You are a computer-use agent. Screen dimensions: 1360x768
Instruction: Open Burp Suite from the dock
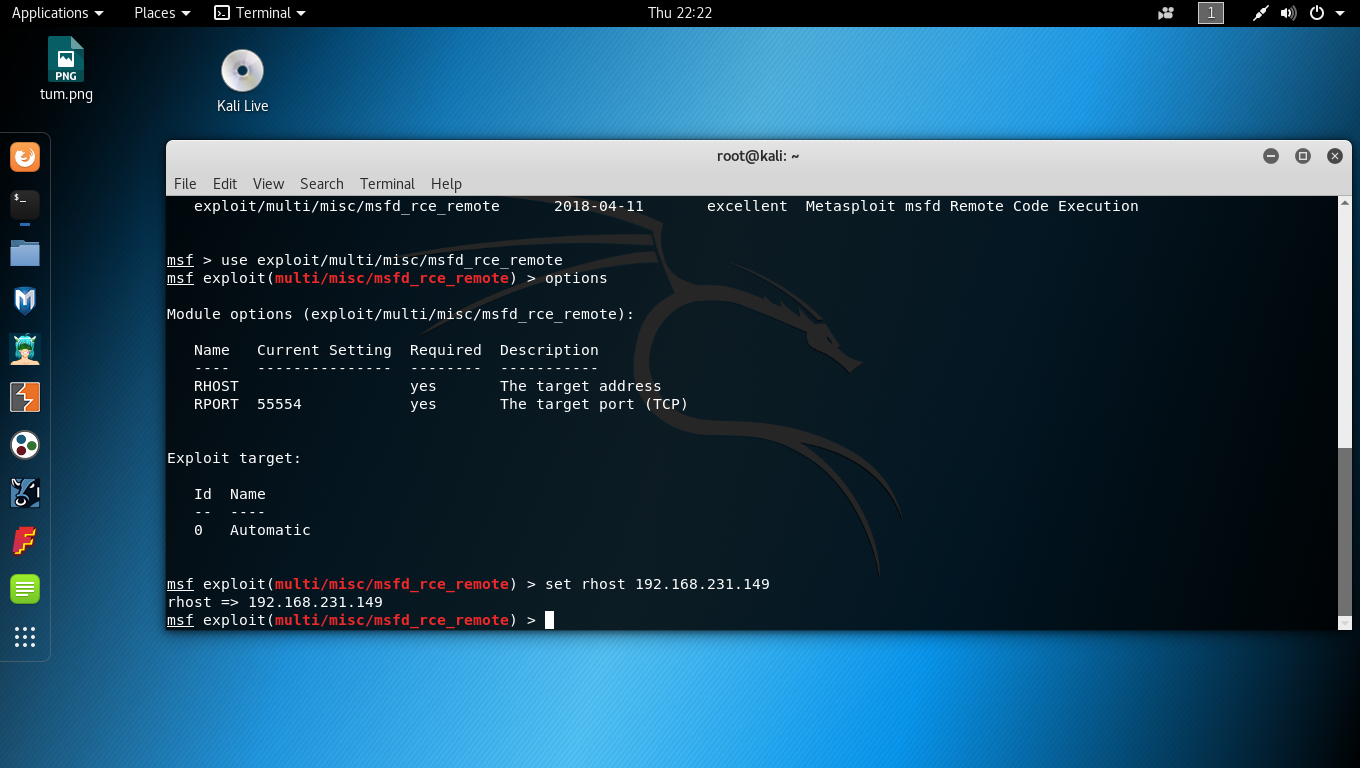click(25, 397)
